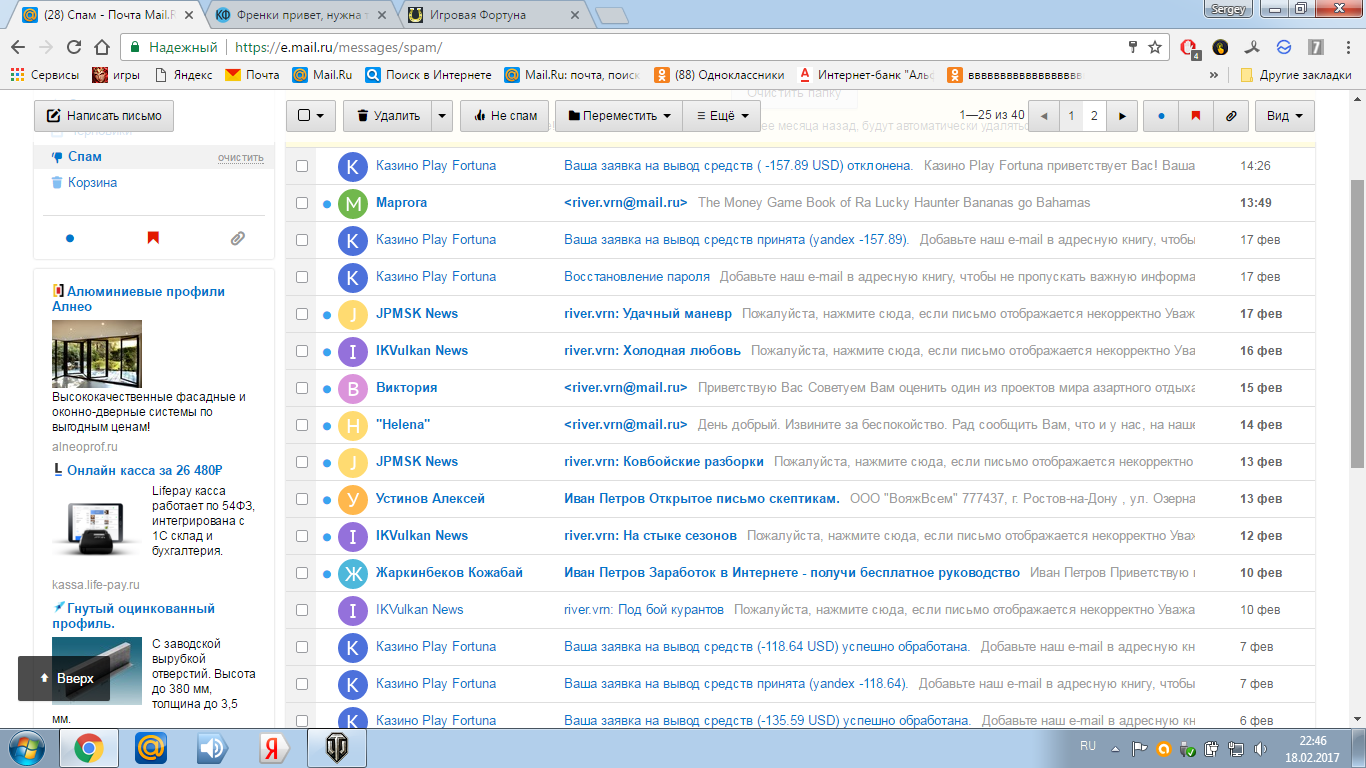Click the Вверх scroll-to-top button
Viewport: 1366px width, 768px height.
[66, 678]
